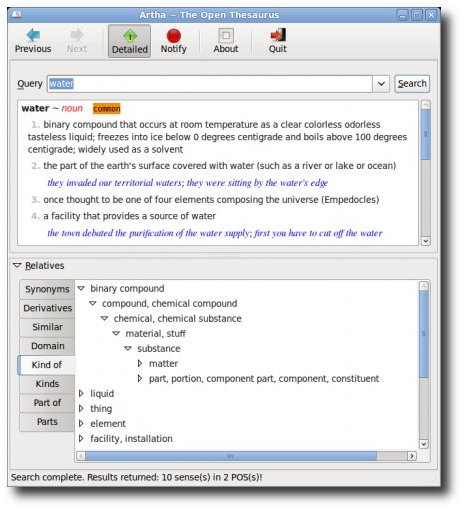Click the scroll-right arrow of the relatives tree
This screenshot has width=464, height=510.
pyautogui.click(x=412, y=456)
